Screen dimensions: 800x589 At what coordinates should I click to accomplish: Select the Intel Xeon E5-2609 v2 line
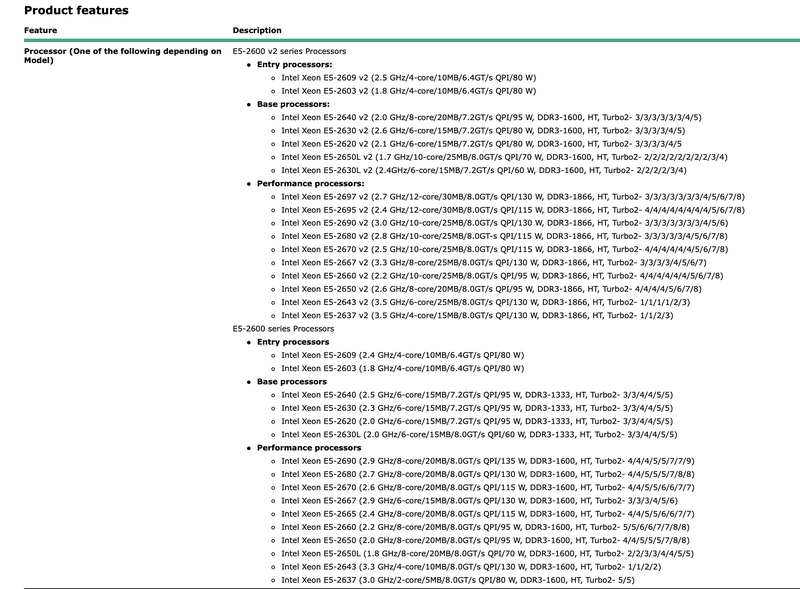coord(409,78)
